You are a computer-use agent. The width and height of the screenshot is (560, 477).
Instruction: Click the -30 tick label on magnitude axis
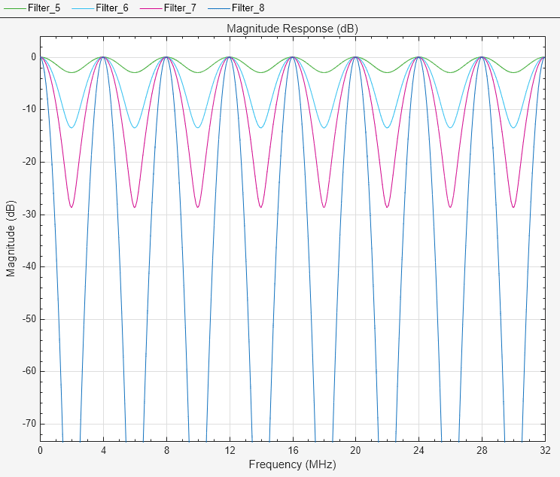[29, 214]
